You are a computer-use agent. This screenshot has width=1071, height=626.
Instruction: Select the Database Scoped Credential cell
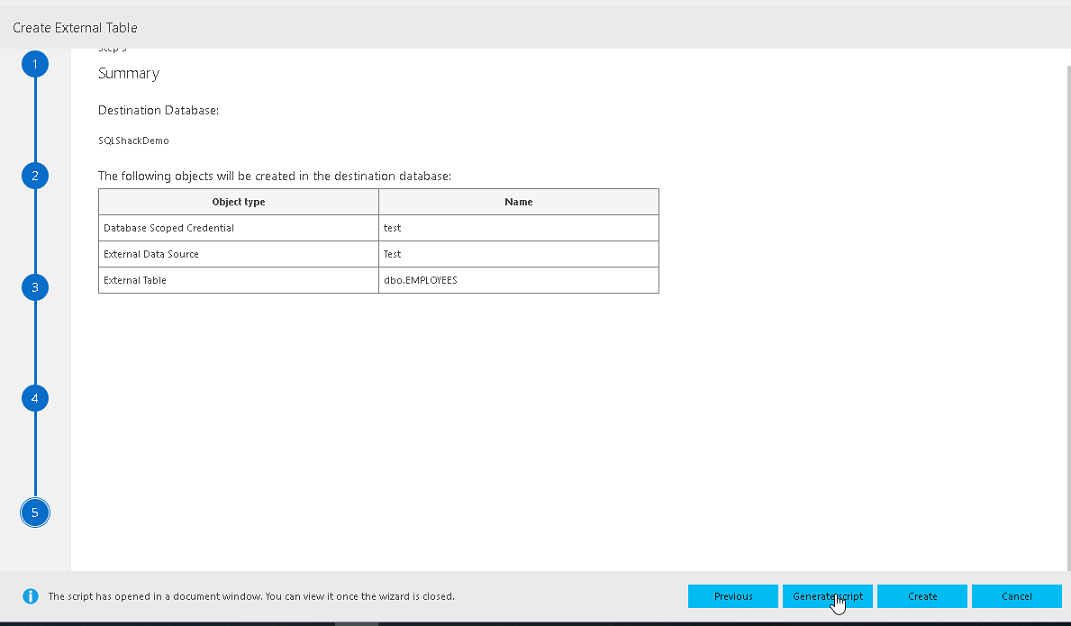click(x=238, y=228)
